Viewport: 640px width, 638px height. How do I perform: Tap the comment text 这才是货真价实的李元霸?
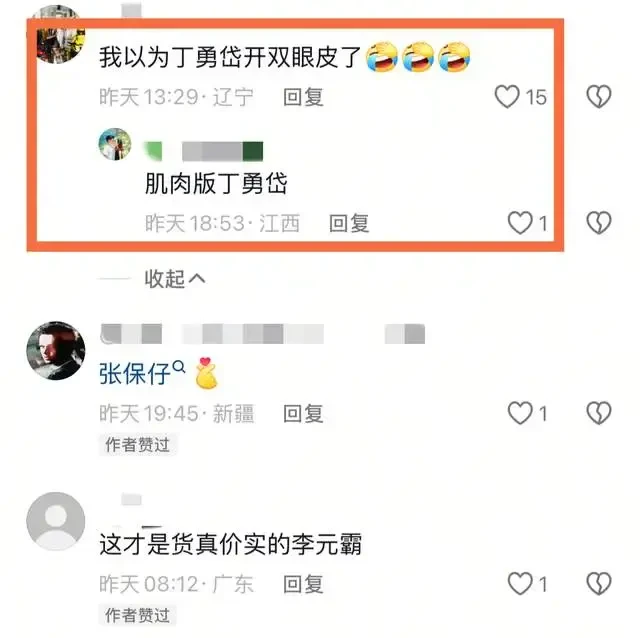(231, 544)
